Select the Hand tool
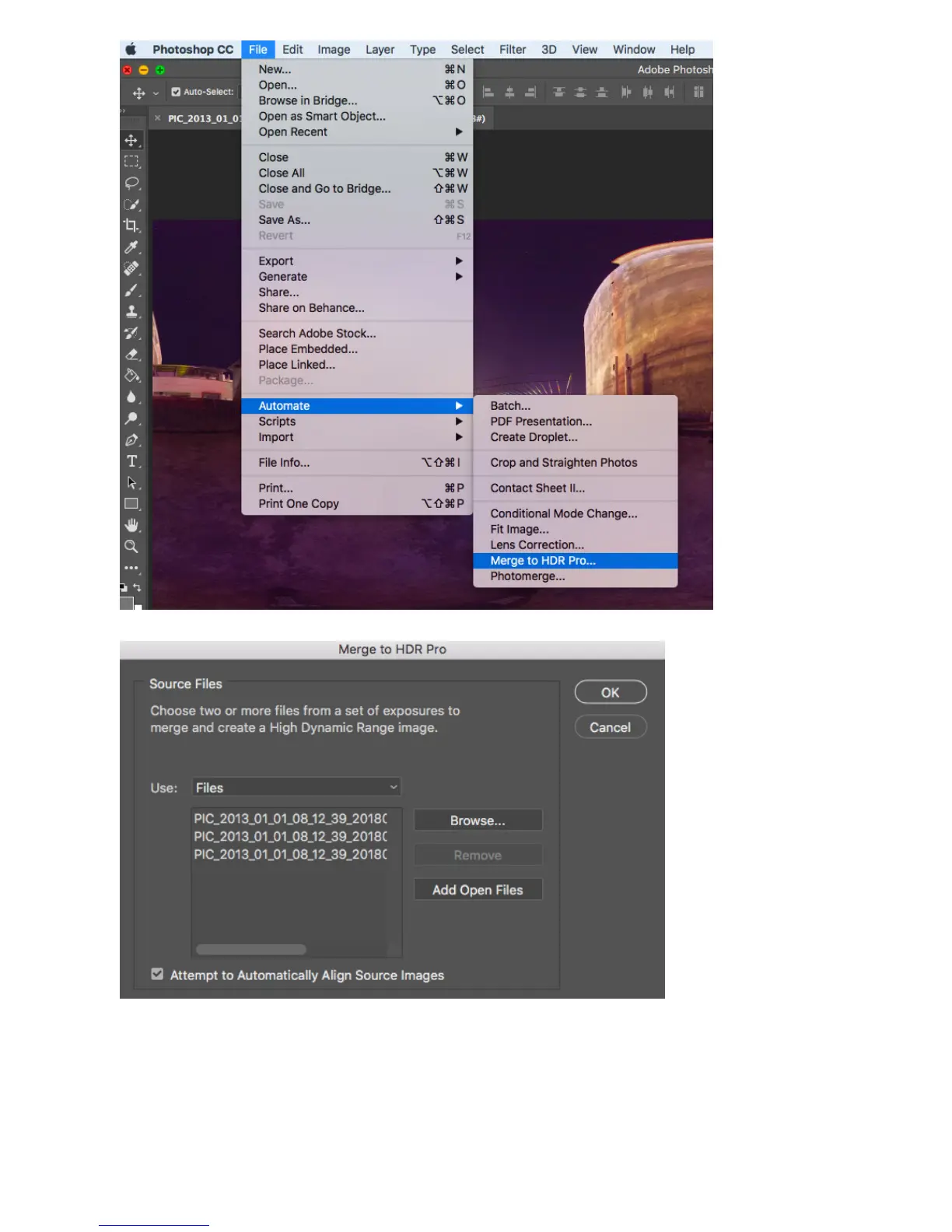 click(x=131, y=525)
